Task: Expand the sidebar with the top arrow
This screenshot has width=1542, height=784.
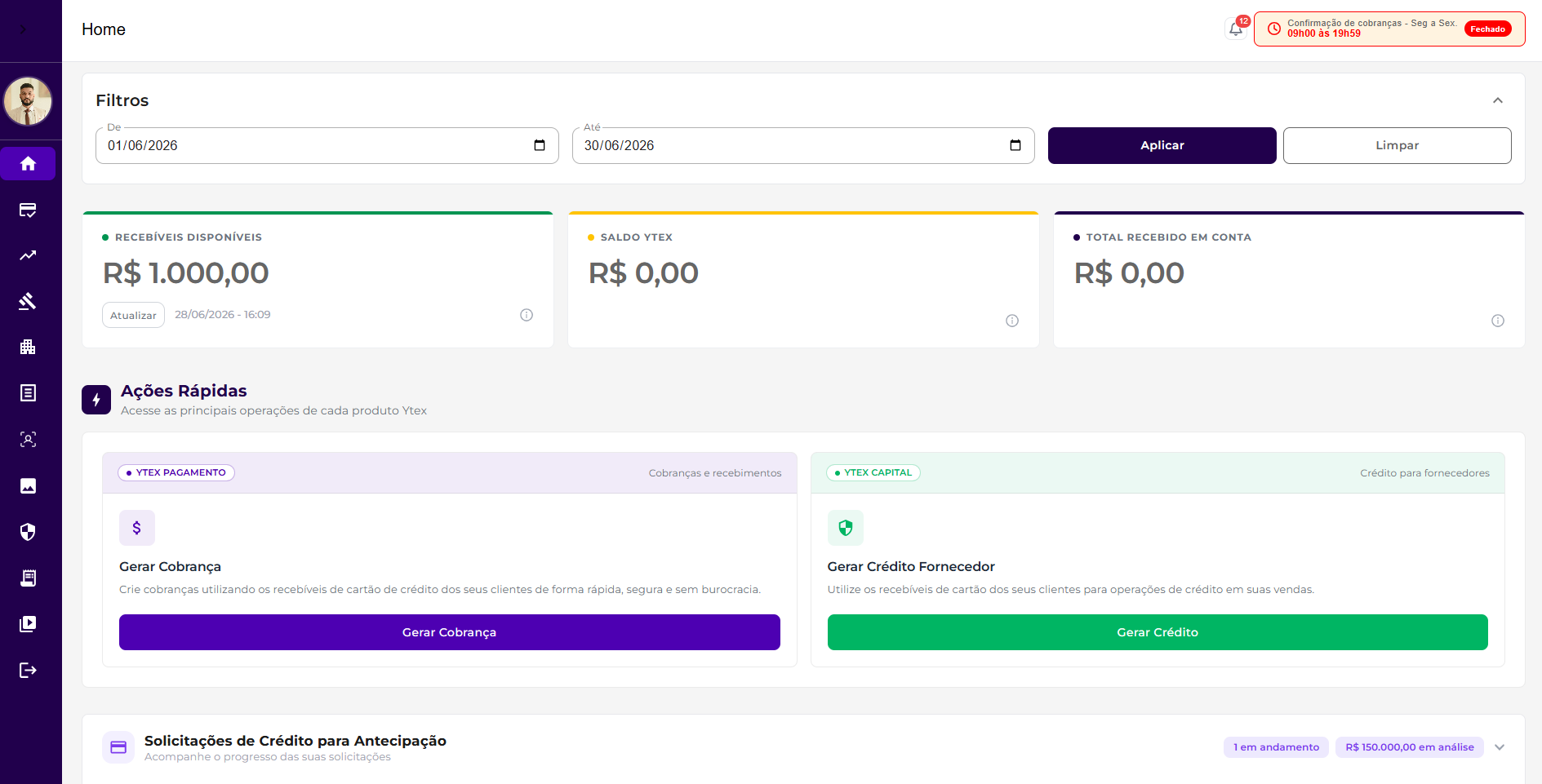Action: point(24,29)
